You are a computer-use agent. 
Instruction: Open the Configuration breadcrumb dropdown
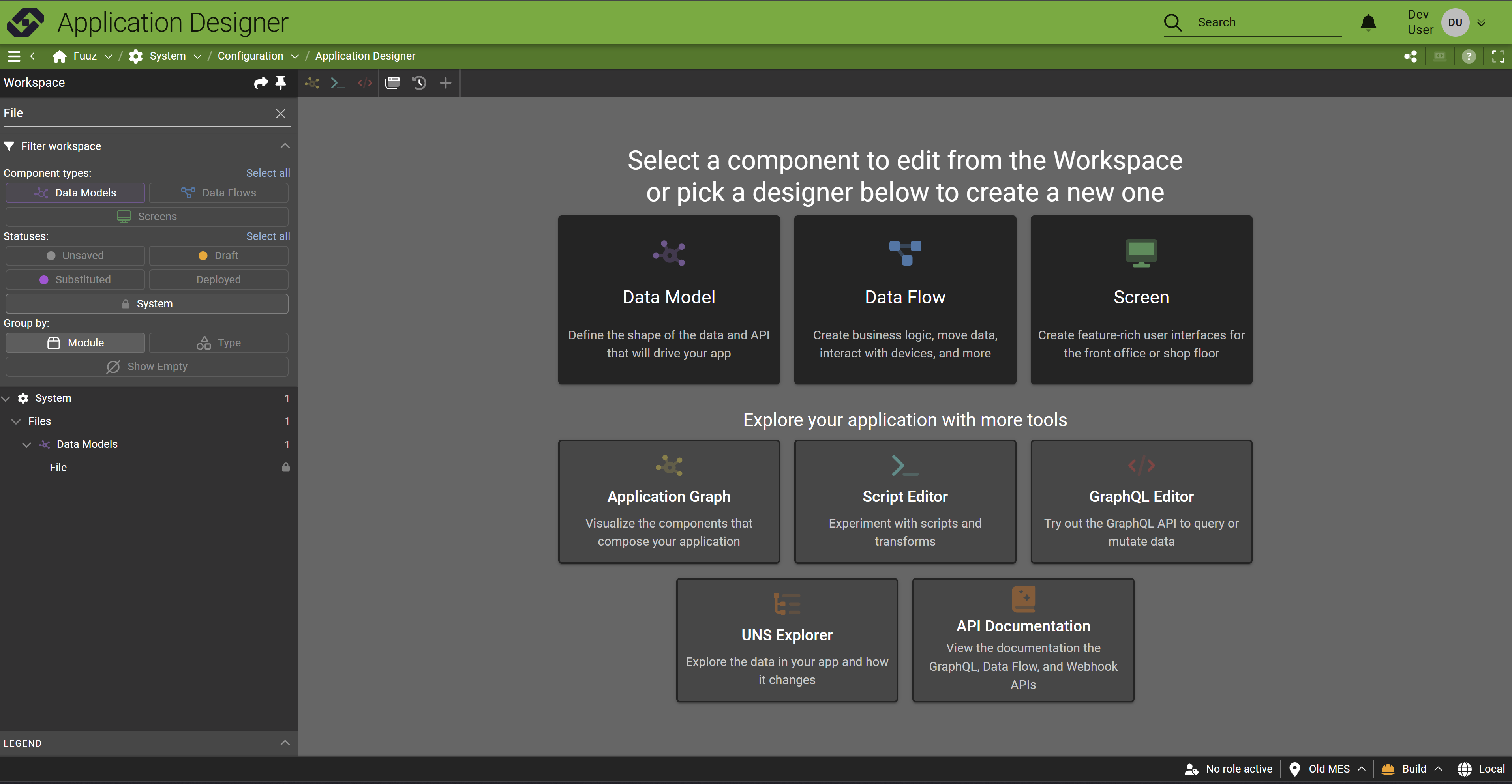(x=295, y=56)
